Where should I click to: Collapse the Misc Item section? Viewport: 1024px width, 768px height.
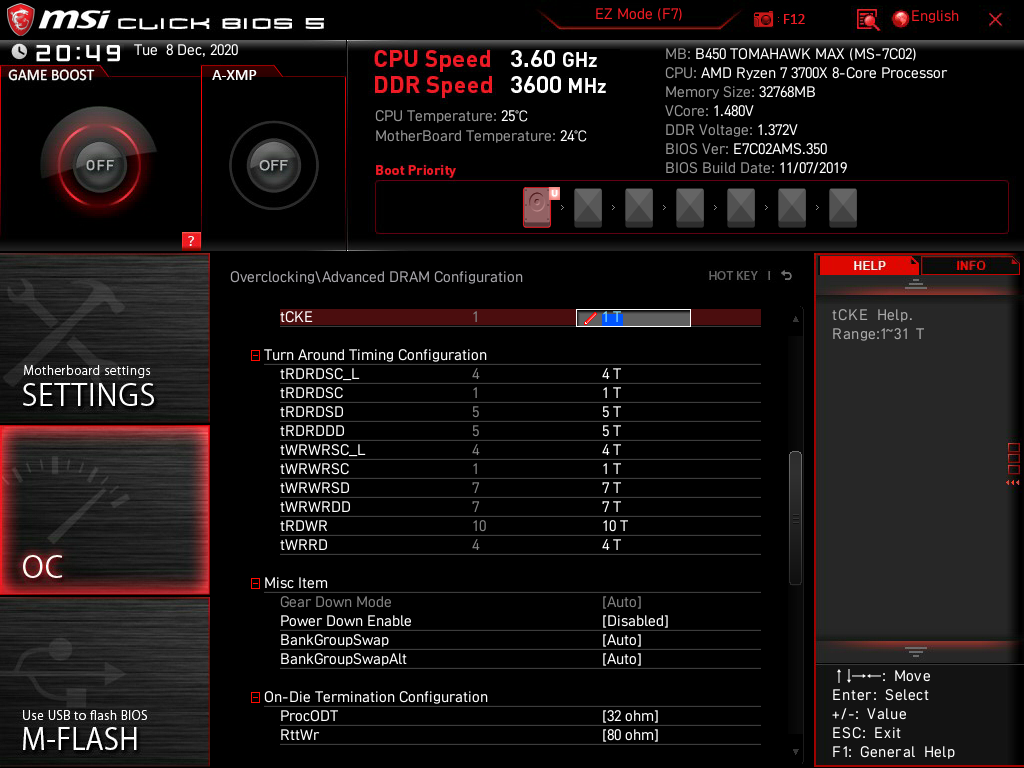[x=256, y=583]
